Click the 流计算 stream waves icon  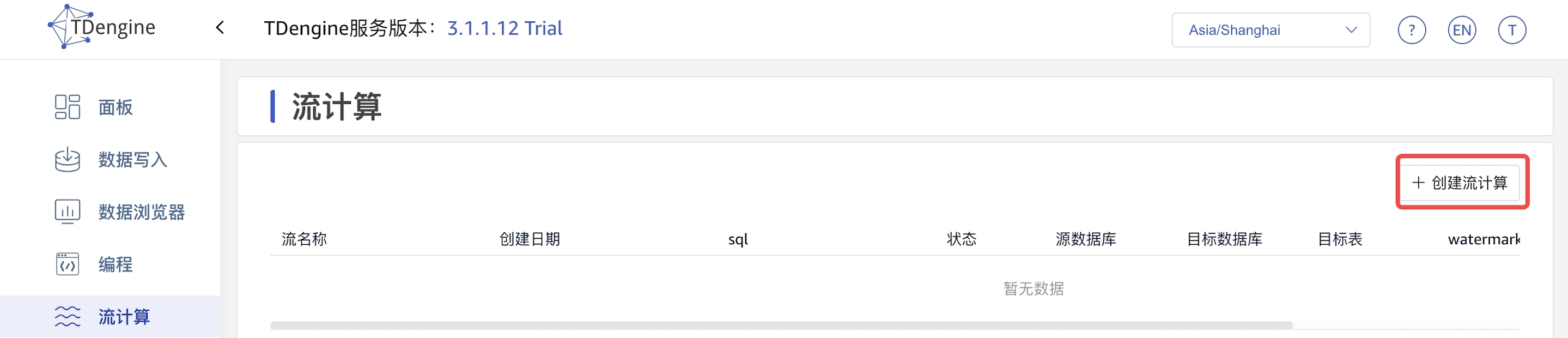[x=68, y=317]
